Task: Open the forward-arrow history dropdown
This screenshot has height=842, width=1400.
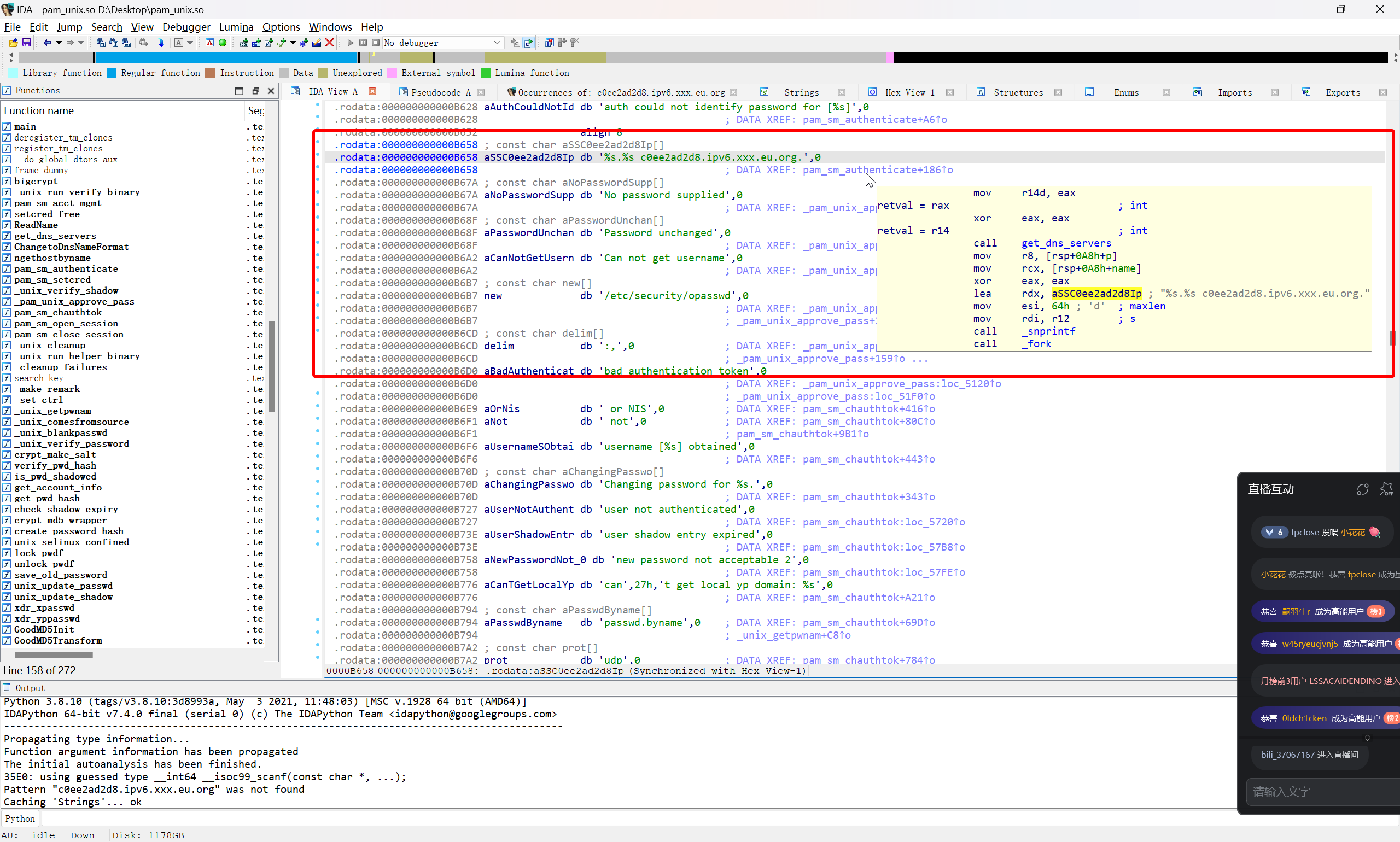Action: point(81,43)
